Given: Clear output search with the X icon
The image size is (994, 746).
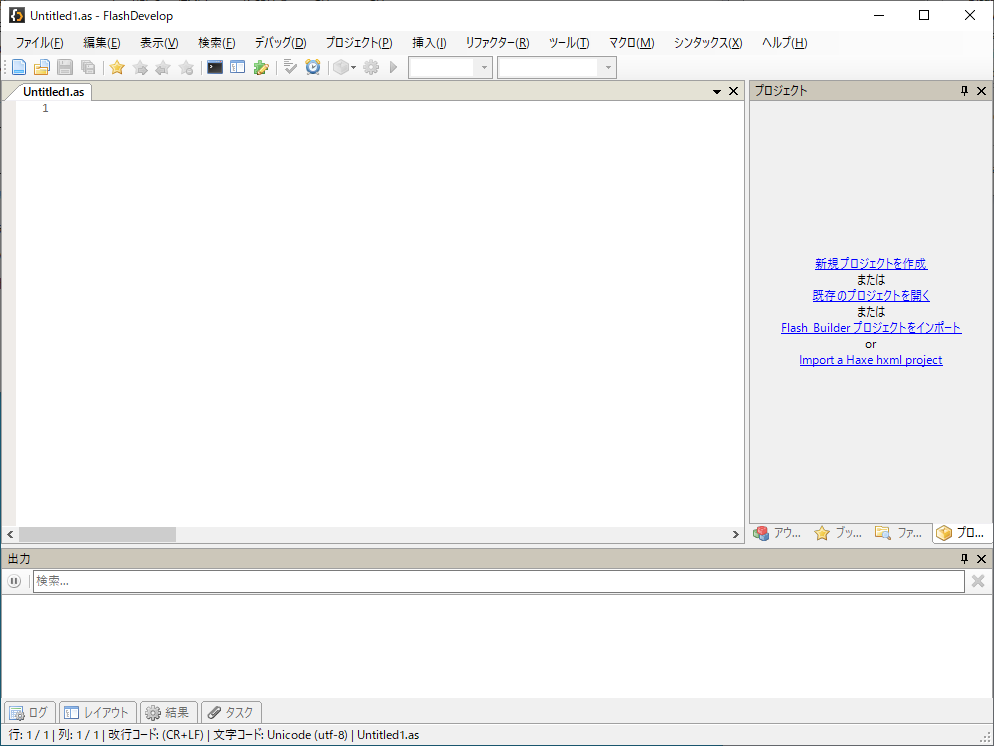Looking at the screenshot, I should point(978,581).
